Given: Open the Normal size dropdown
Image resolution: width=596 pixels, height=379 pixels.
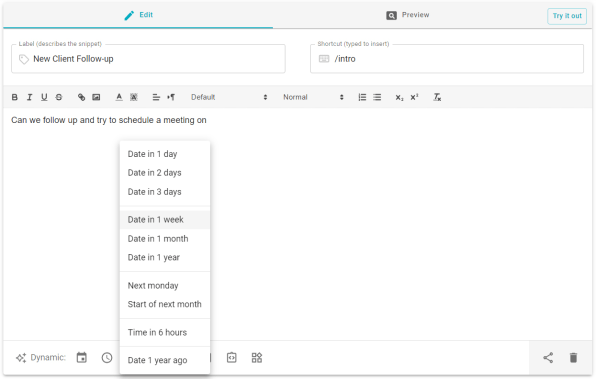Looking at the screenshot, I should [313, 97].
